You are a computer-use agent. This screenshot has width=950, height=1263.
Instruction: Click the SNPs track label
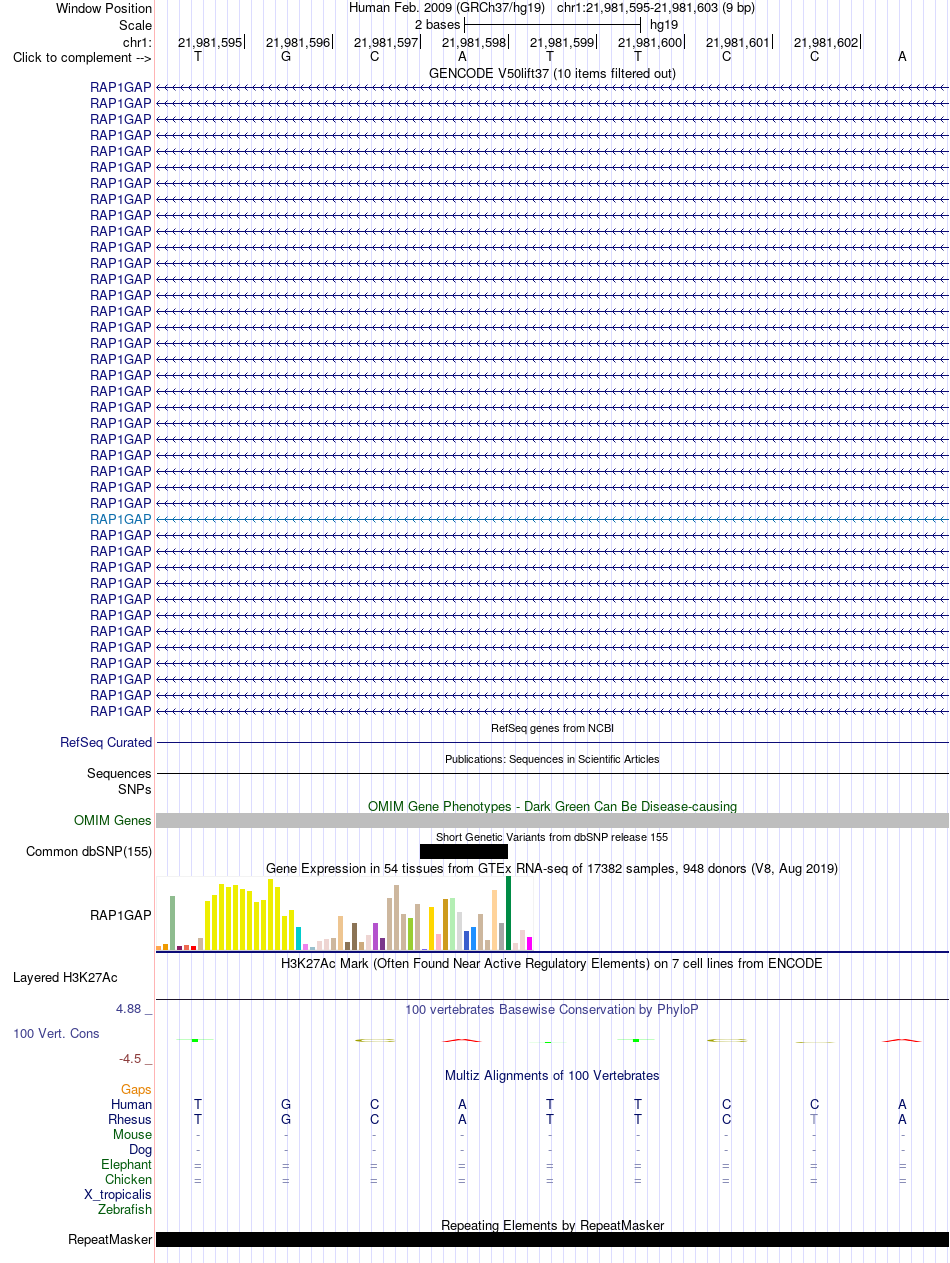coord(135,789)
